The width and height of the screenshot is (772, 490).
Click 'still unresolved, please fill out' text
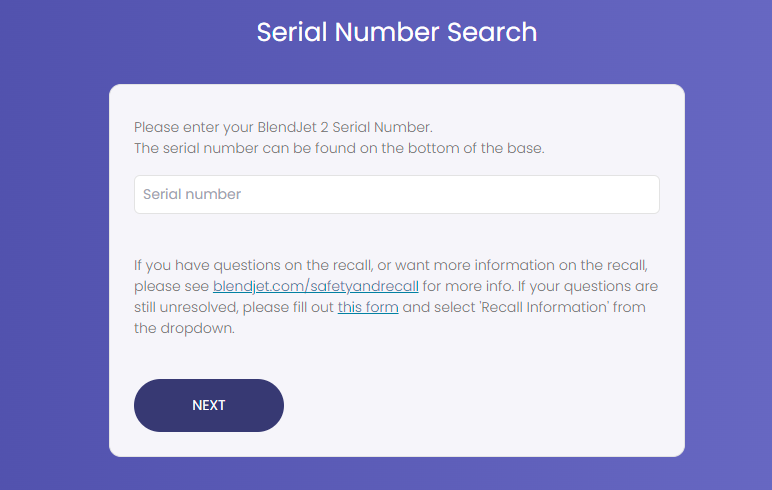point(235,307)
